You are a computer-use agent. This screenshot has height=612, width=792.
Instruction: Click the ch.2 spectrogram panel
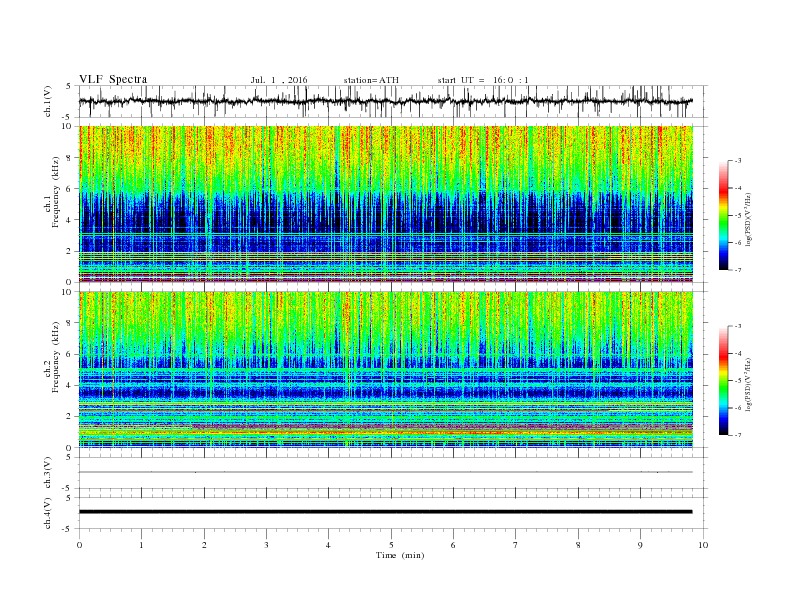tap(385, 370)
